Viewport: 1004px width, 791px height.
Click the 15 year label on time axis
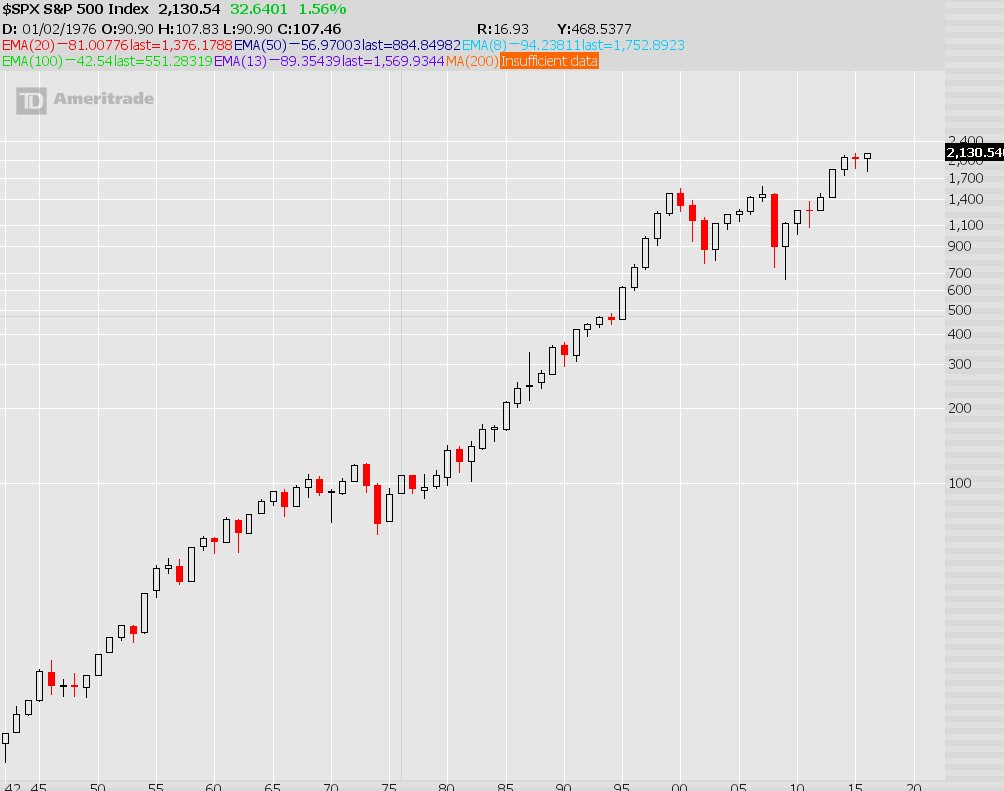pos(855,787)
